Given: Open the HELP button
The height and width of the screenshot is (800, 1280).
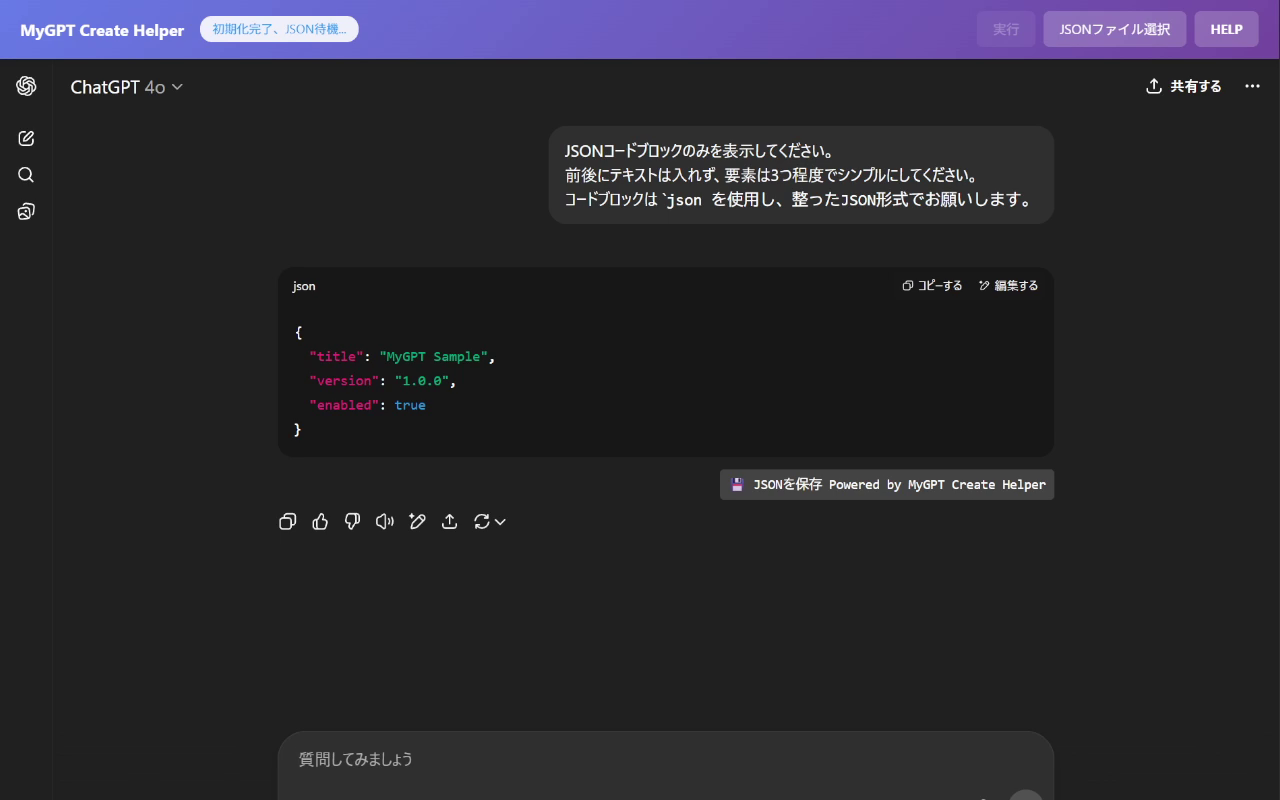Looking at the screenshot, I should coord(1226,29).
